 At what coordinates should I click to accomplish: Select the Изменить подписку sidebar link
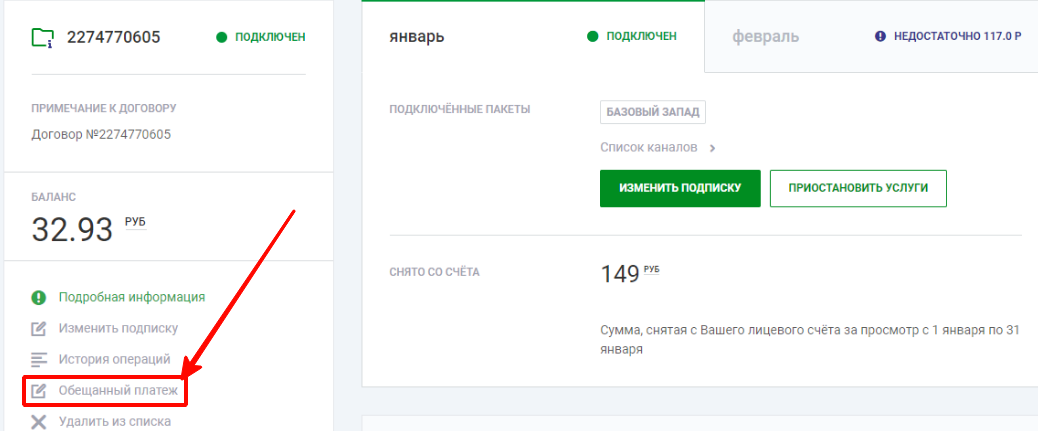tap(118, 328)
